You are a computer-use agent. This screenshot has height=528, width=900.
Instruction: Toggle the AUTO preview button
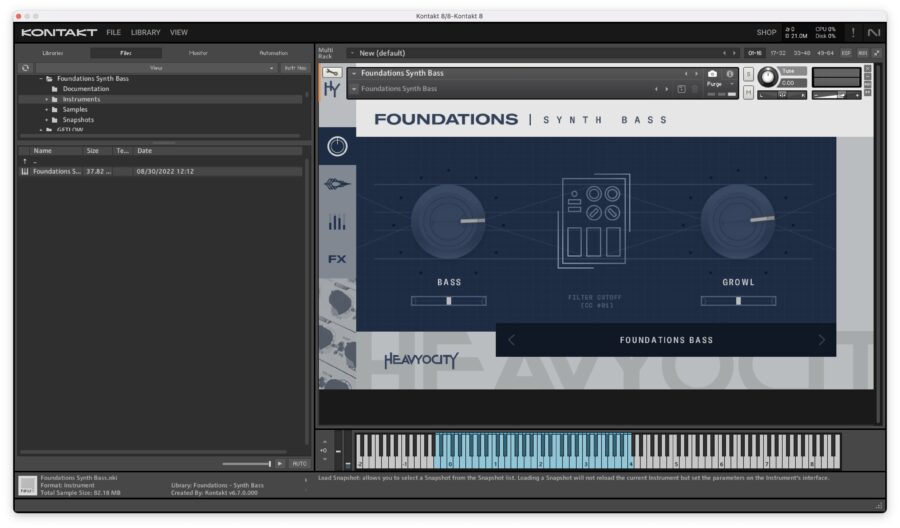[299, 464]
